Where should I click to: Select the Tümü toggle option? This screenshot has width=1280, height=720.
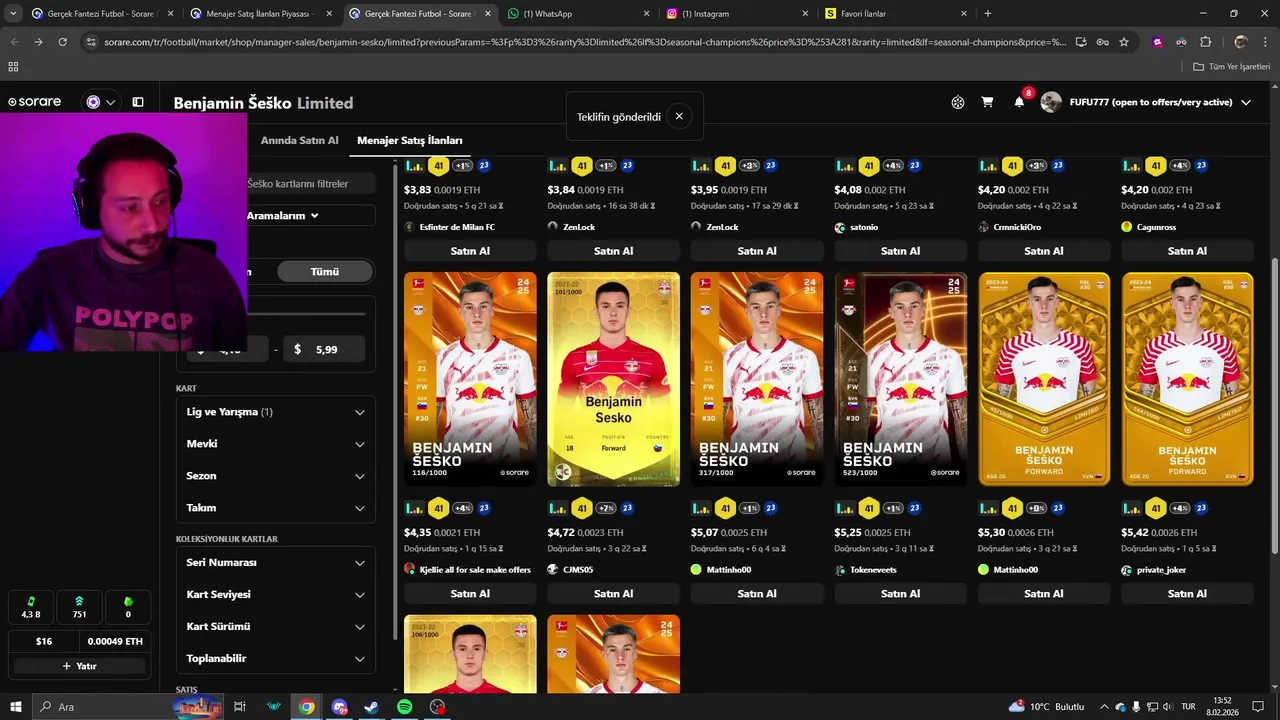point(325,271)
